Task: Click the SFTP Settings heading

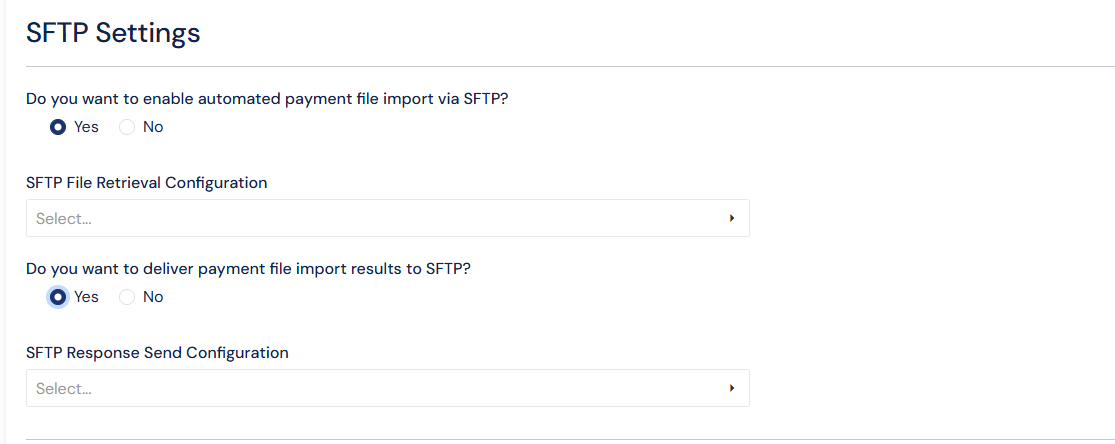Action: pyautogui.click(x=113, y=33)
